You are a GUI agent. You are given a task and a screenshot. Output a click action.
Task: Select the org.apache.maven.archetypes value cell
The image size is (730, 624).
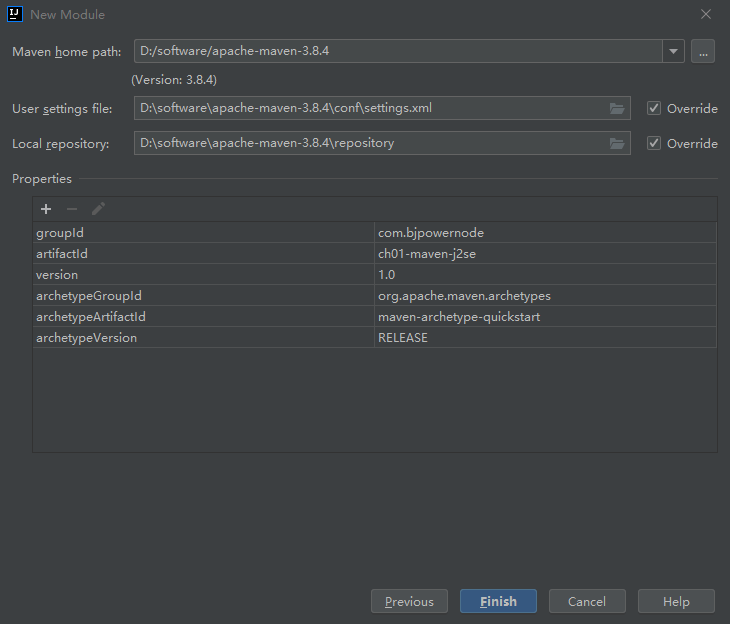click(545, 295)
